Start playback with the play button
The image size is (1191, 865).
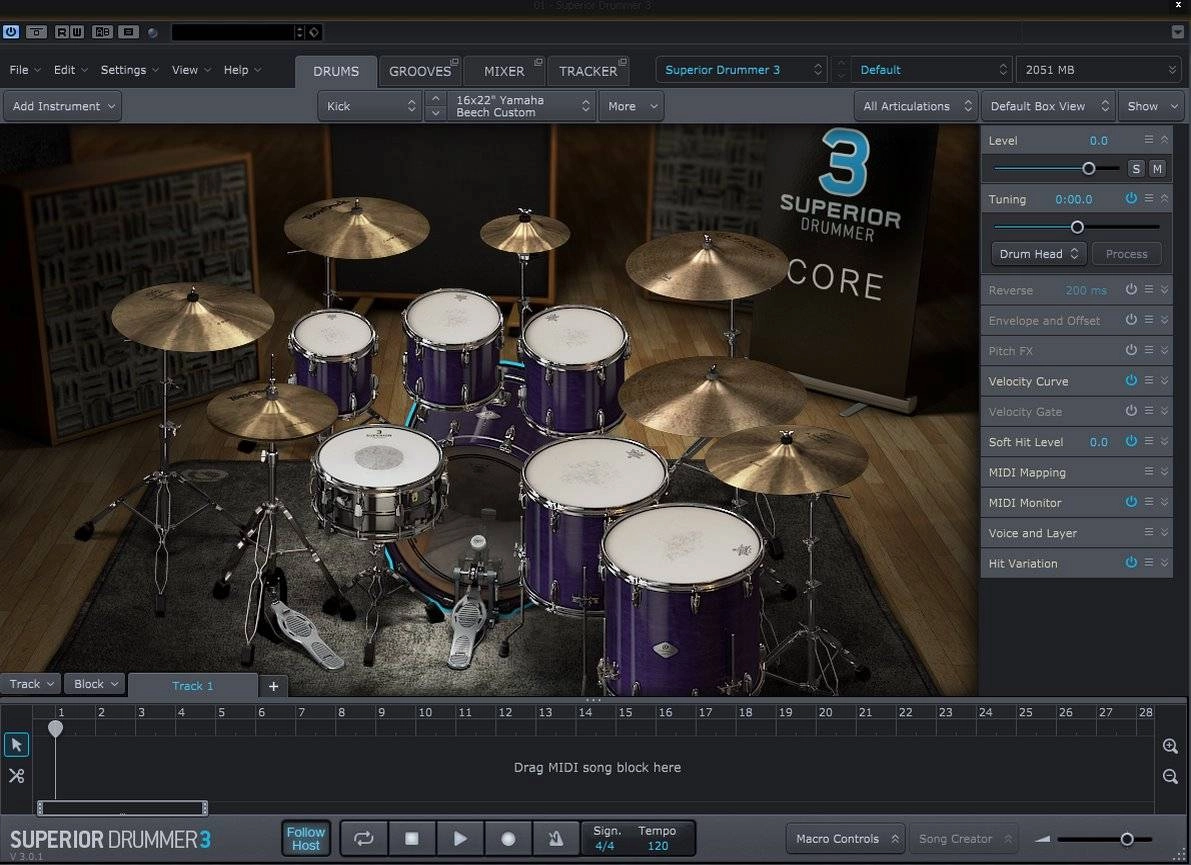(460, 838)
